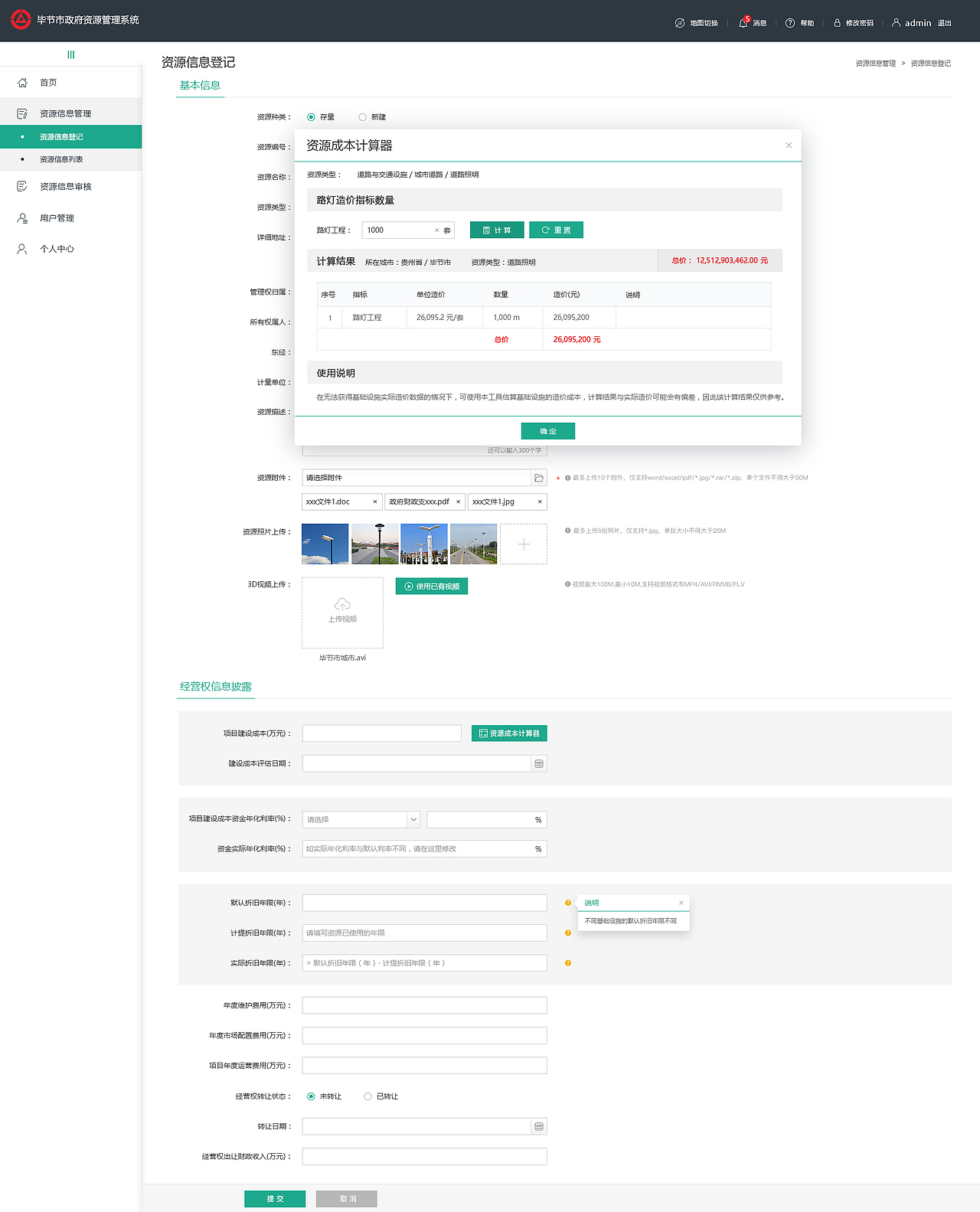Open 资源成本计算器 button
This screenshot has width=980, height=1212.
coord(509,733)
